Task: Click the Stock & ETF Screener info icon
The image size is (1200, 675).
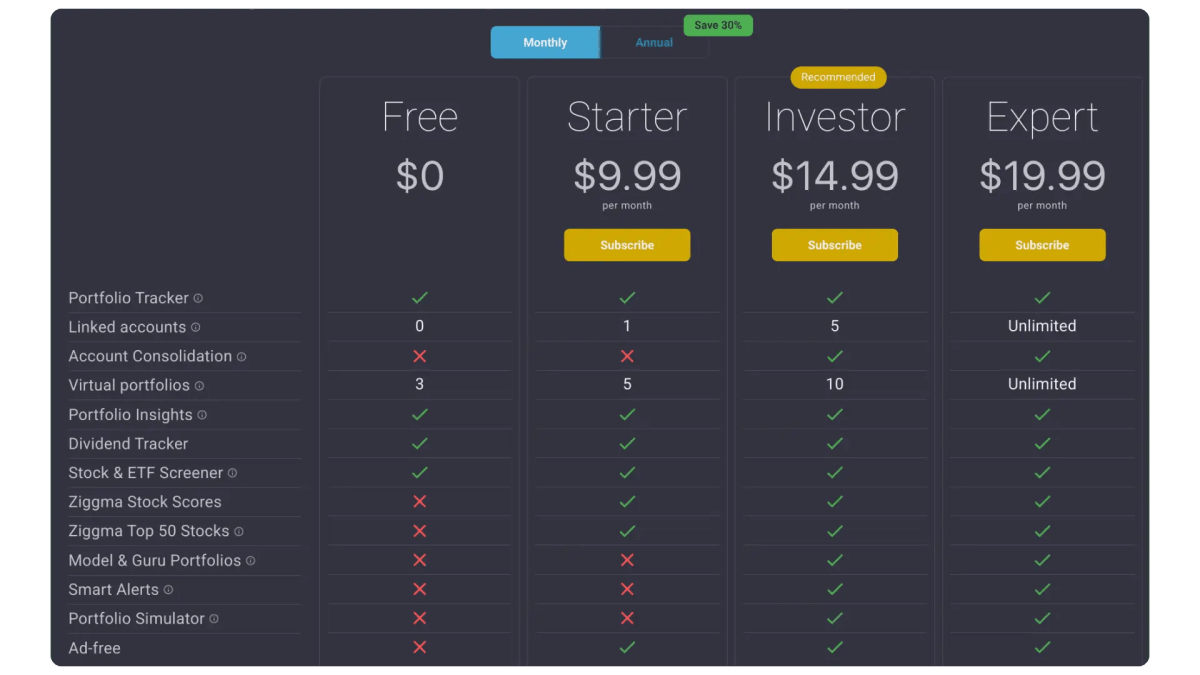Action: (x=232, y=473)
